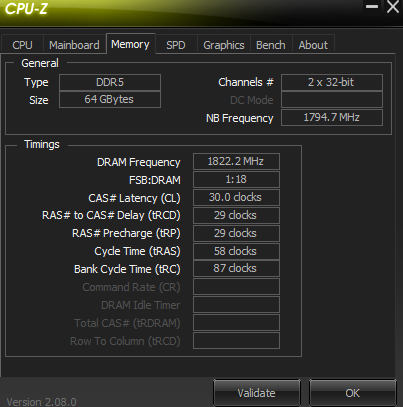The image size is (403, 407).
Task: Go to the About tab
Action: point(313,45)
